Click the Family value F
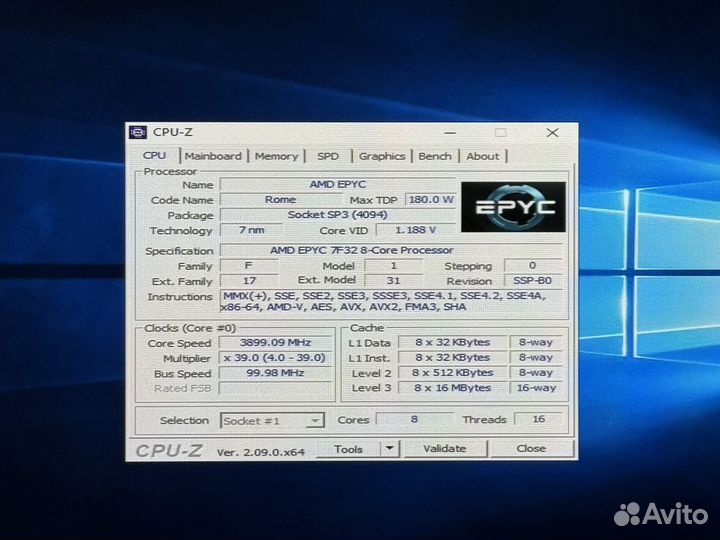Screen dimensions: 720x540 [x=249, y=266]
